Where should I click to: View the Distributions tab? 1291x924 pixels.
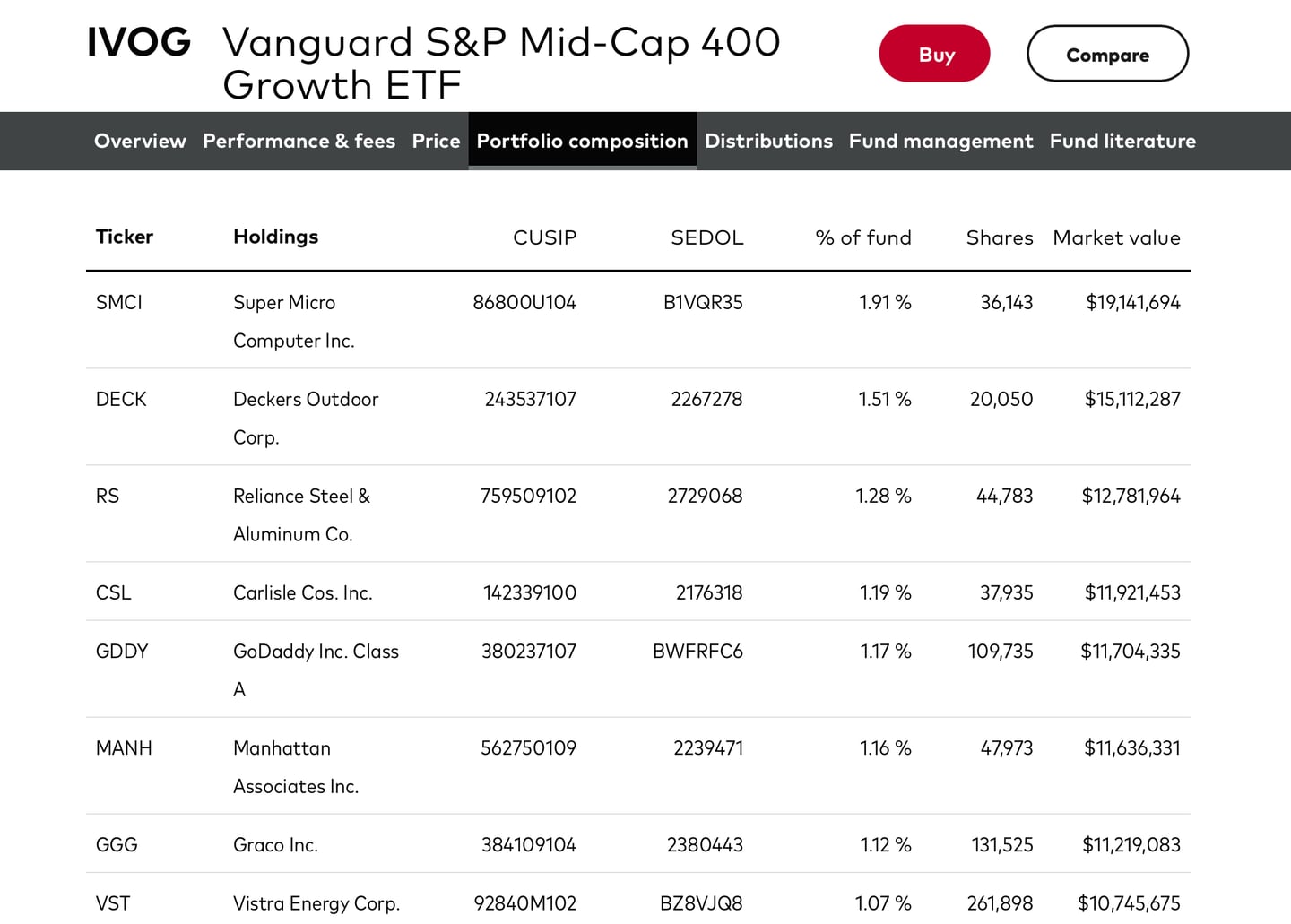(x=768, y=141)
